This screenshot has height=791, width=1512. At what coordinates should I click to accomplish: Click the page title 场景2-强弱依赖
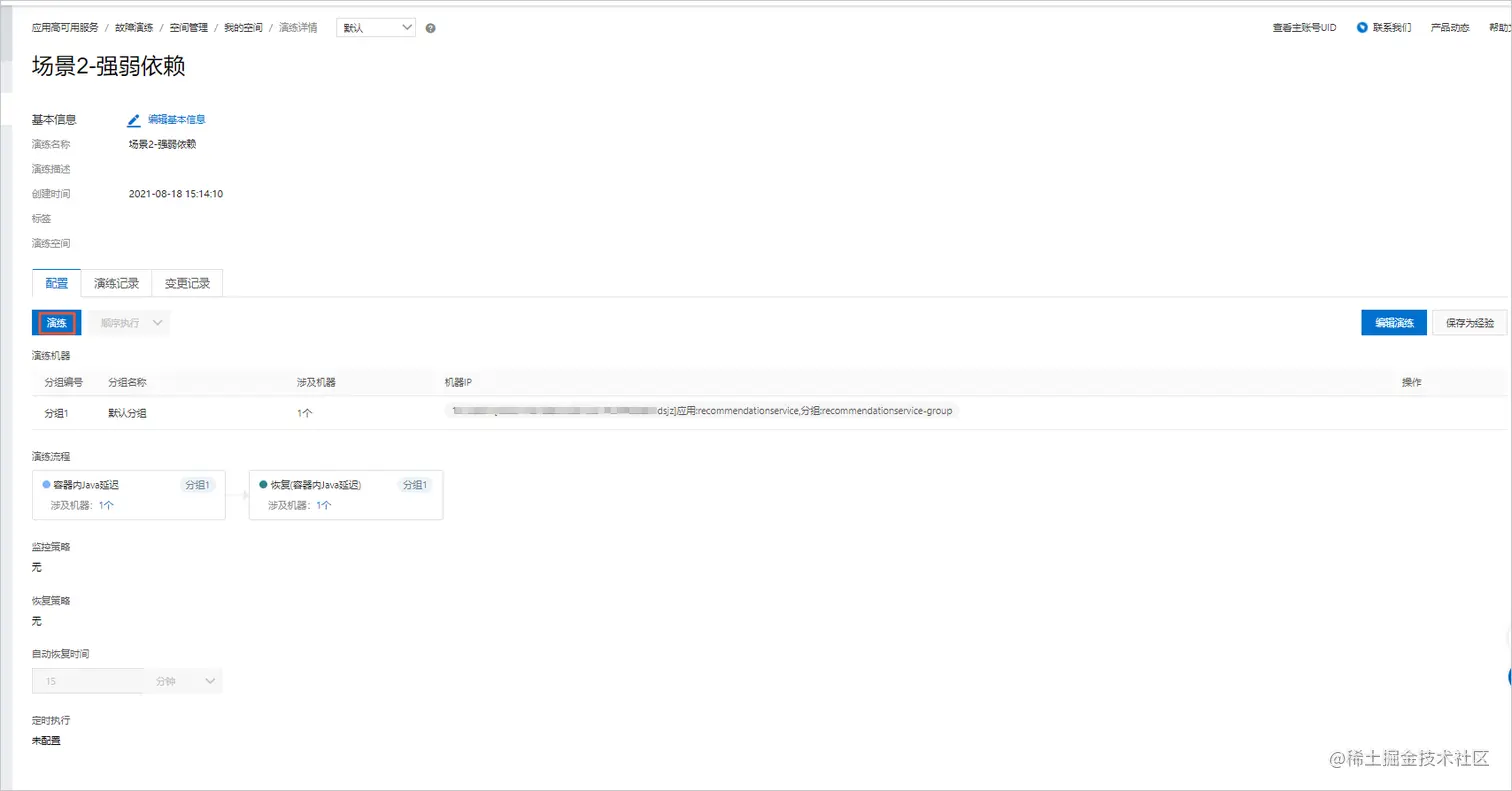point(109,67)
